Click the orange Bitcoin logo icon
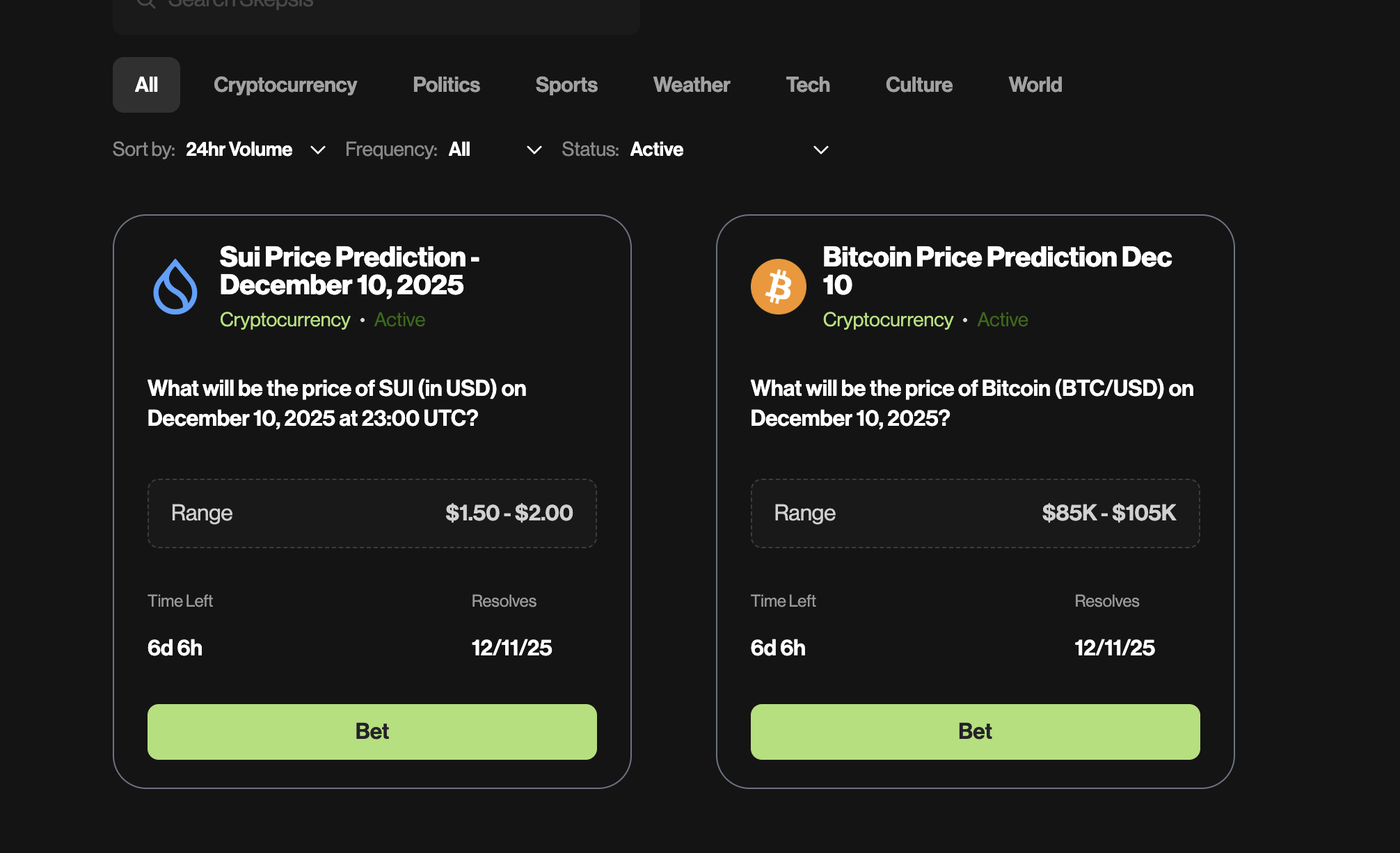Screen dimensions: 1400x853 coord(778,287)
